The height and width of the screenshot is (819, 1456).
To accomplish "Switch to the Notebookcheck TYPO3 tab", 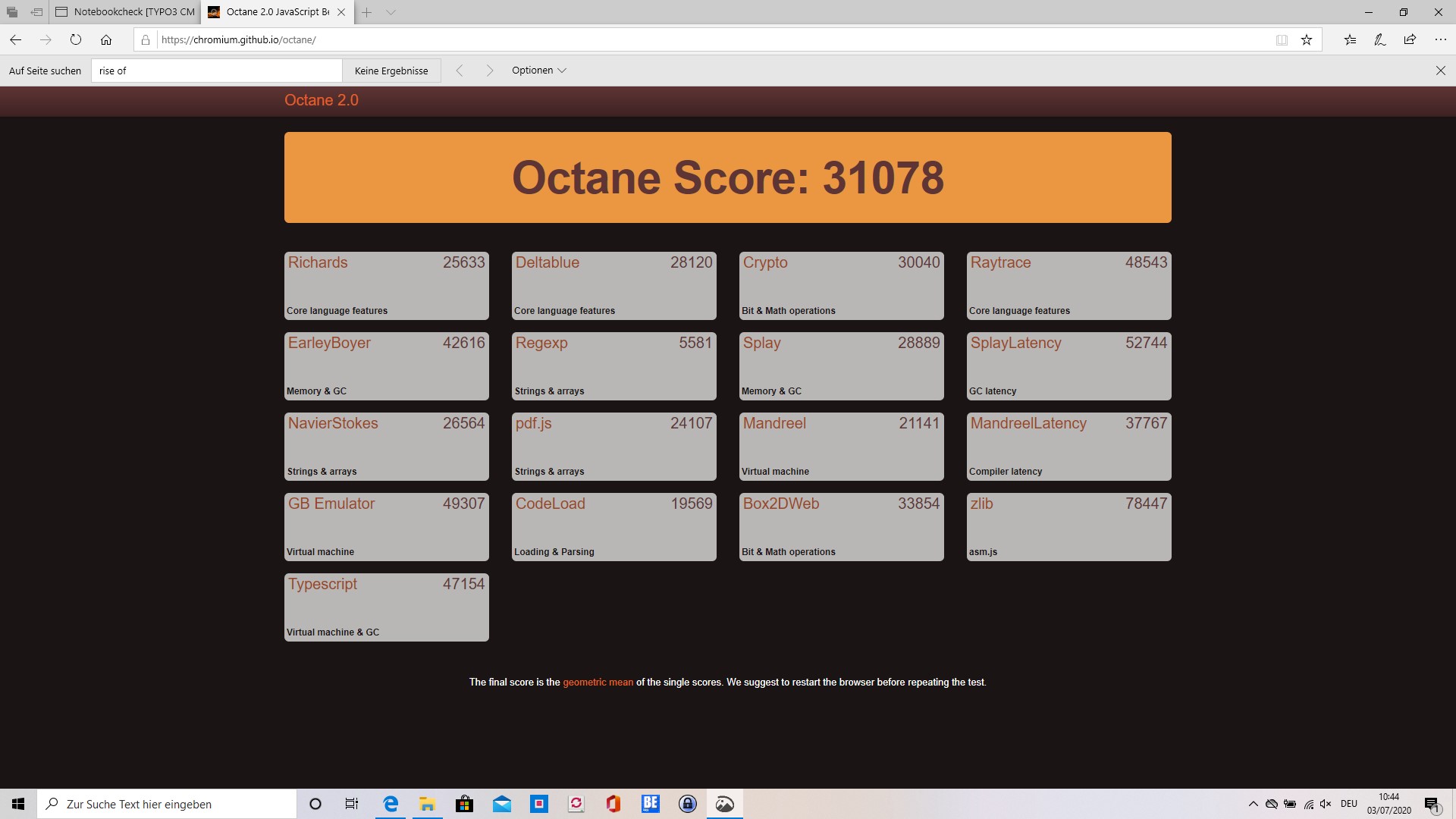I will tap(125, 12).
